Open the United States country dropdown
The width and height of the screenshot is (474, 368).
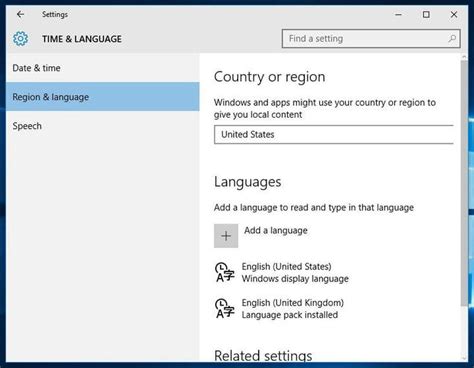pos(334,135)
